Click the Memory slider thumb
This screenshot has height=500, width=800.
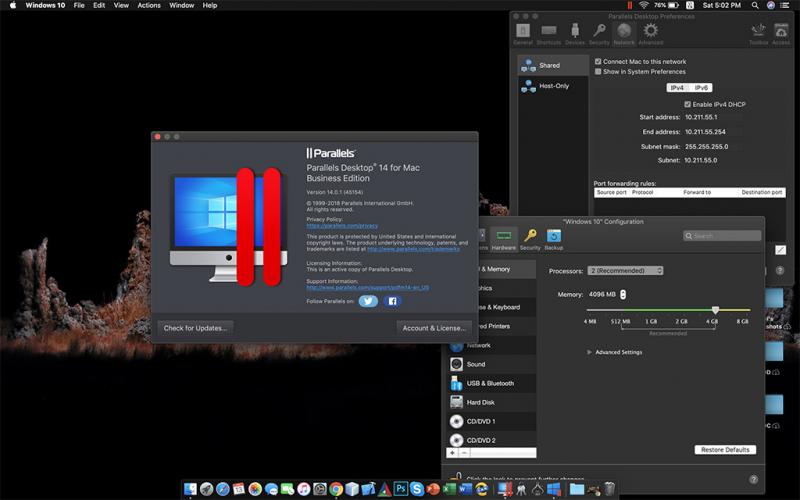(x=715, y=310)
